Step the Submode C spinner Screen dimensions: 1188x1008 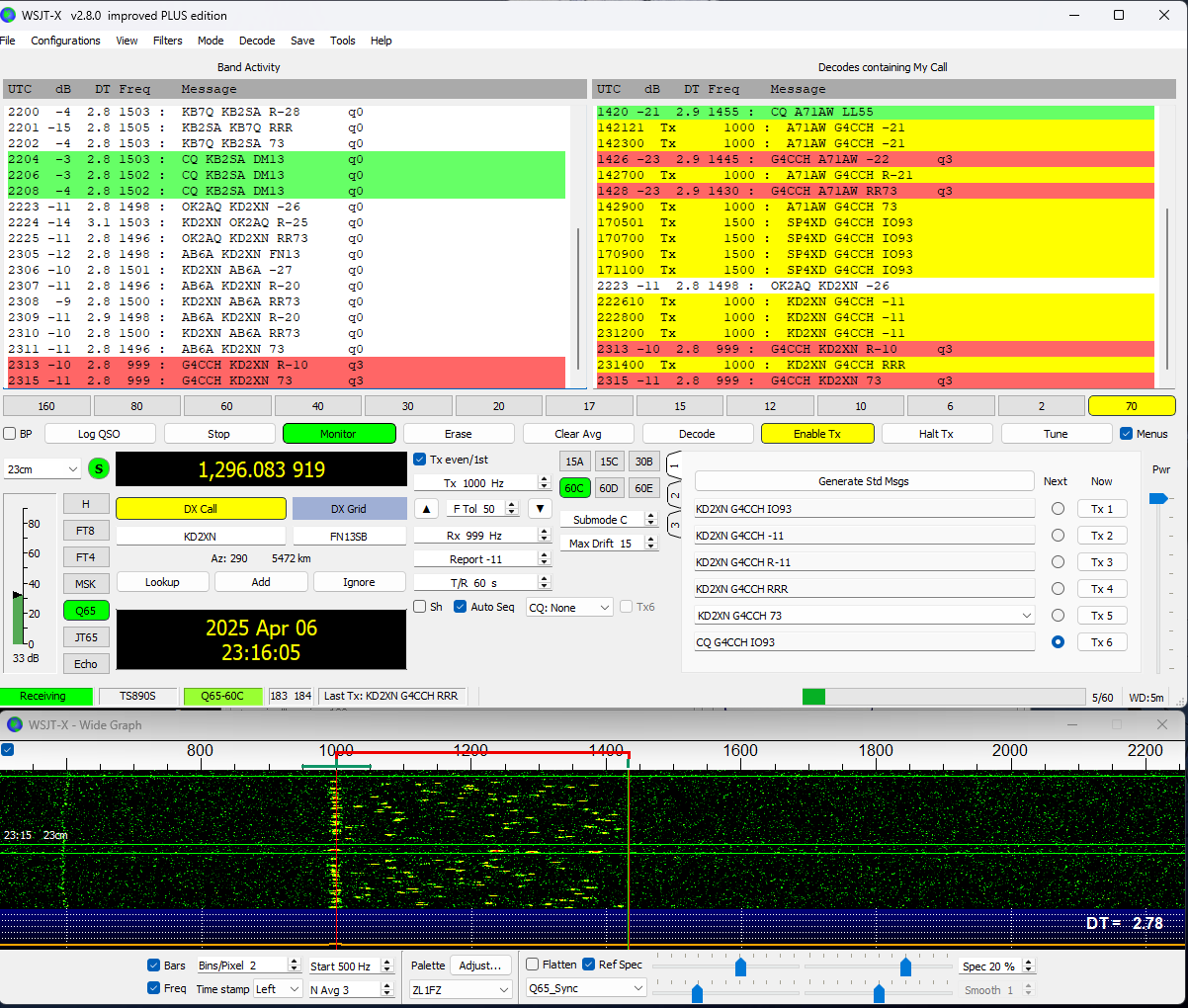pyautogui.click(x=650, y=520)
